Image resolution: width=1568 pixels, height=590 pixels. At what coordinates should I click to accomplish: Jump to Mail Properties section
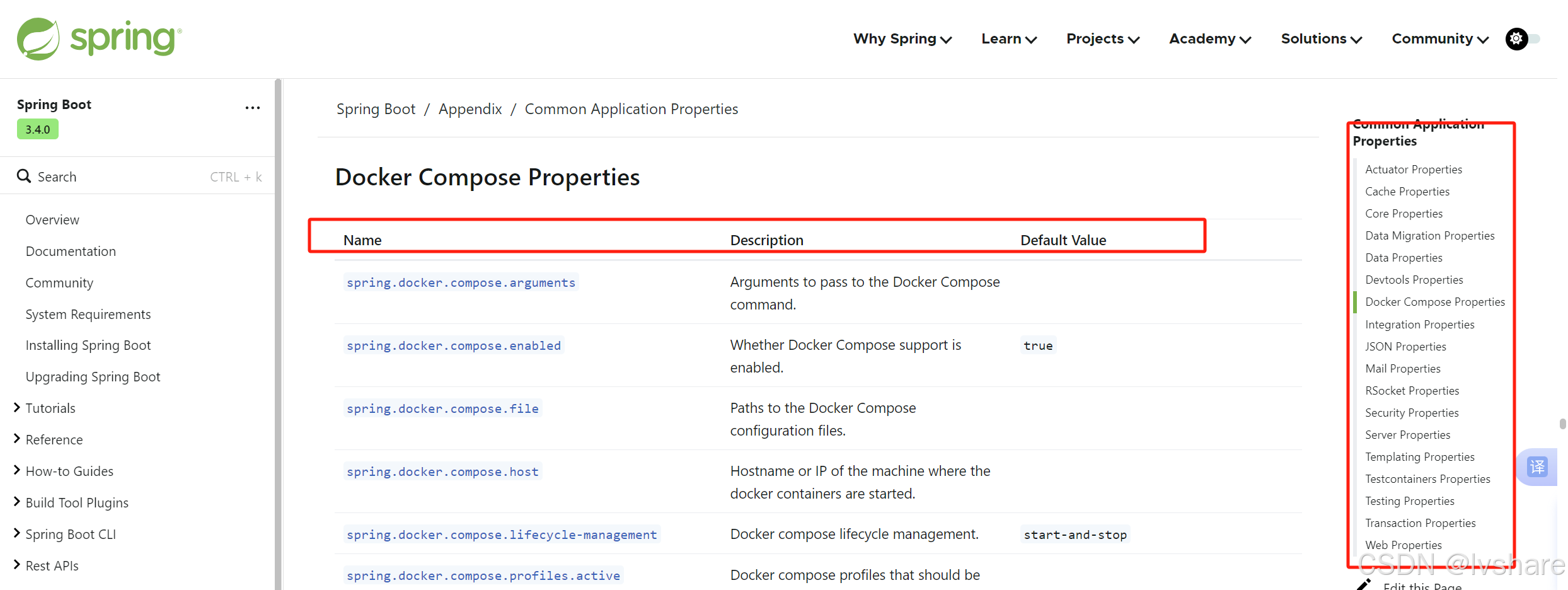coord(1403,369)
